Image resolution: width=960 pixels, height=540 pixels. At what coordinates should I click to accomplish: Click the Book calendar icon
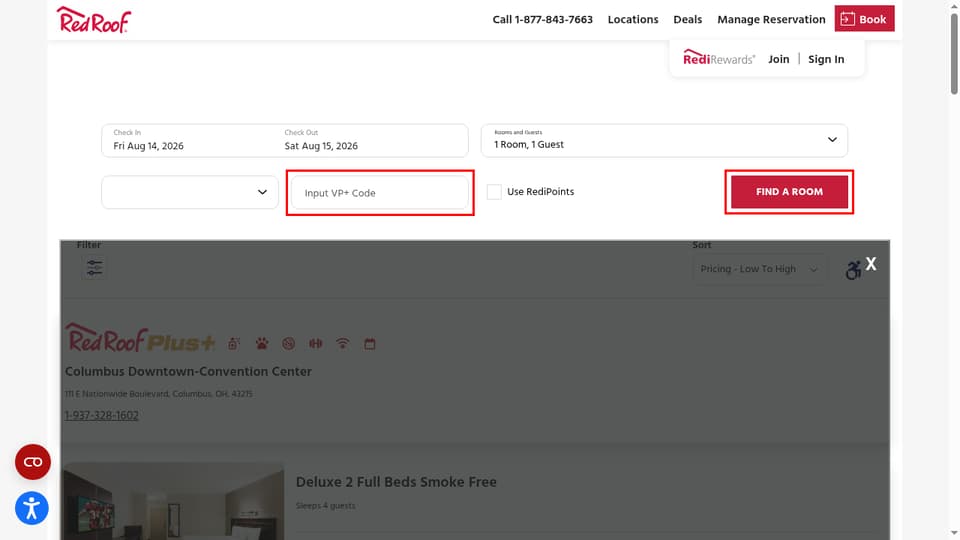[847, 19]
